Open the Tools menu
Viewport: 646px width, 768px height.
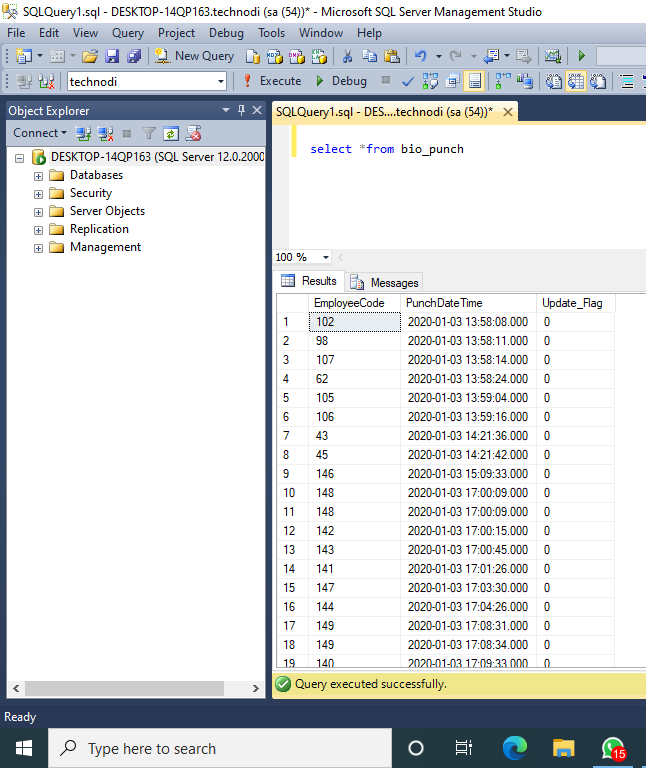[271, 33]
